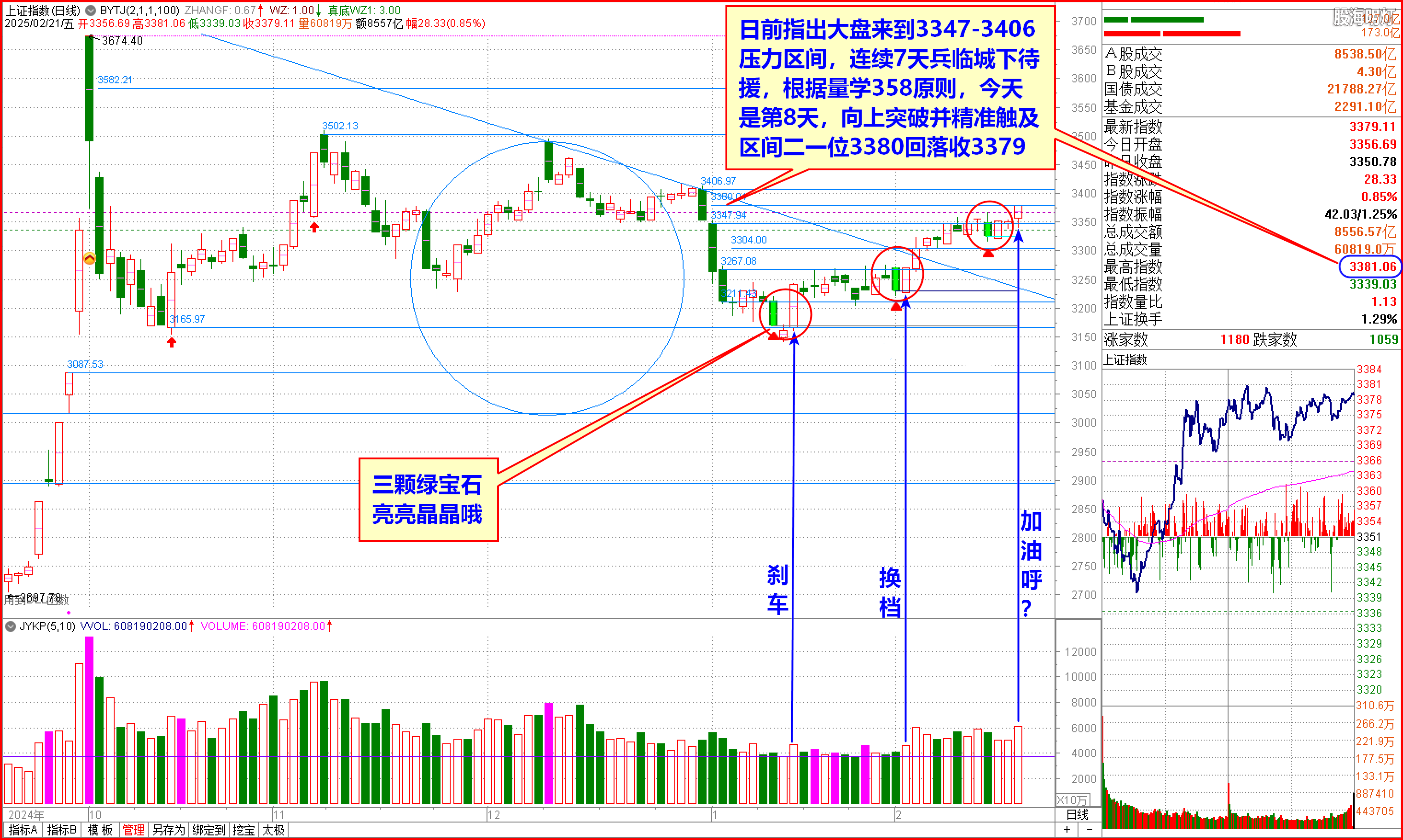The image size is (1403, 840).
Task: Click the month 12 timeline marker
Action: [493, 815]
